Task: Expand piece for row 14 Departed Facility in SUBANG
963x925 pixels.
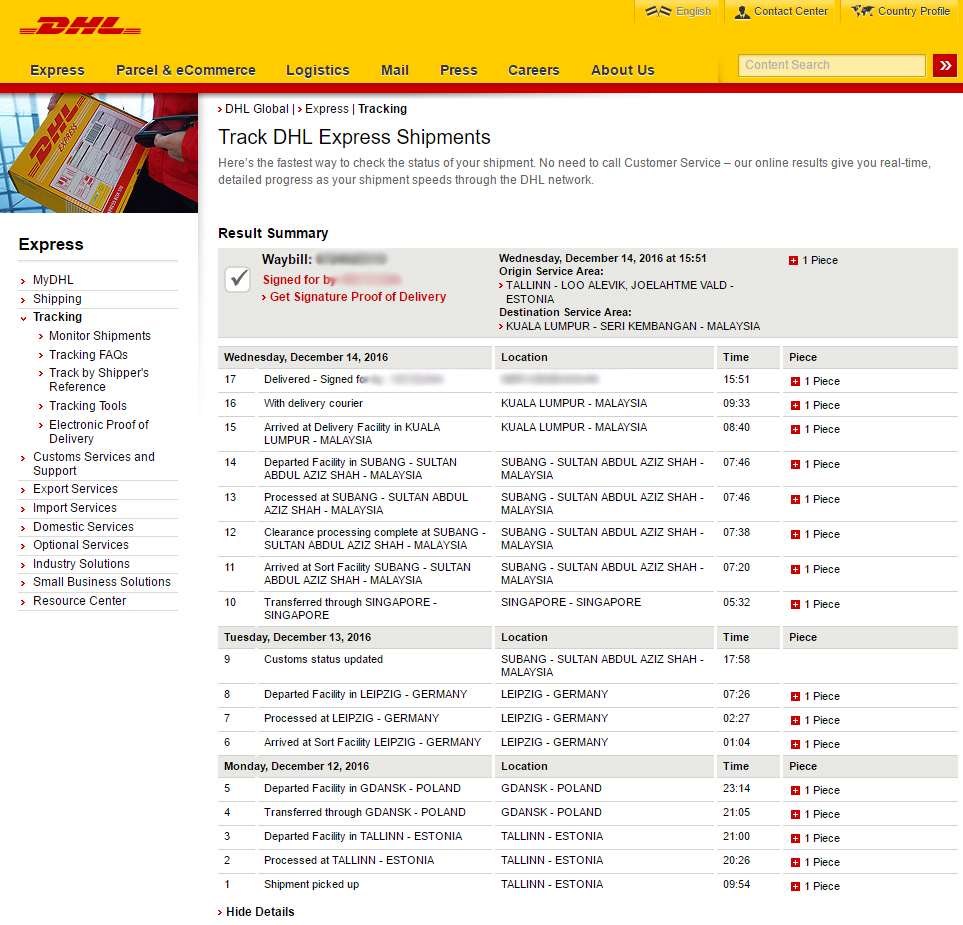Action: [x=795, y=464]
